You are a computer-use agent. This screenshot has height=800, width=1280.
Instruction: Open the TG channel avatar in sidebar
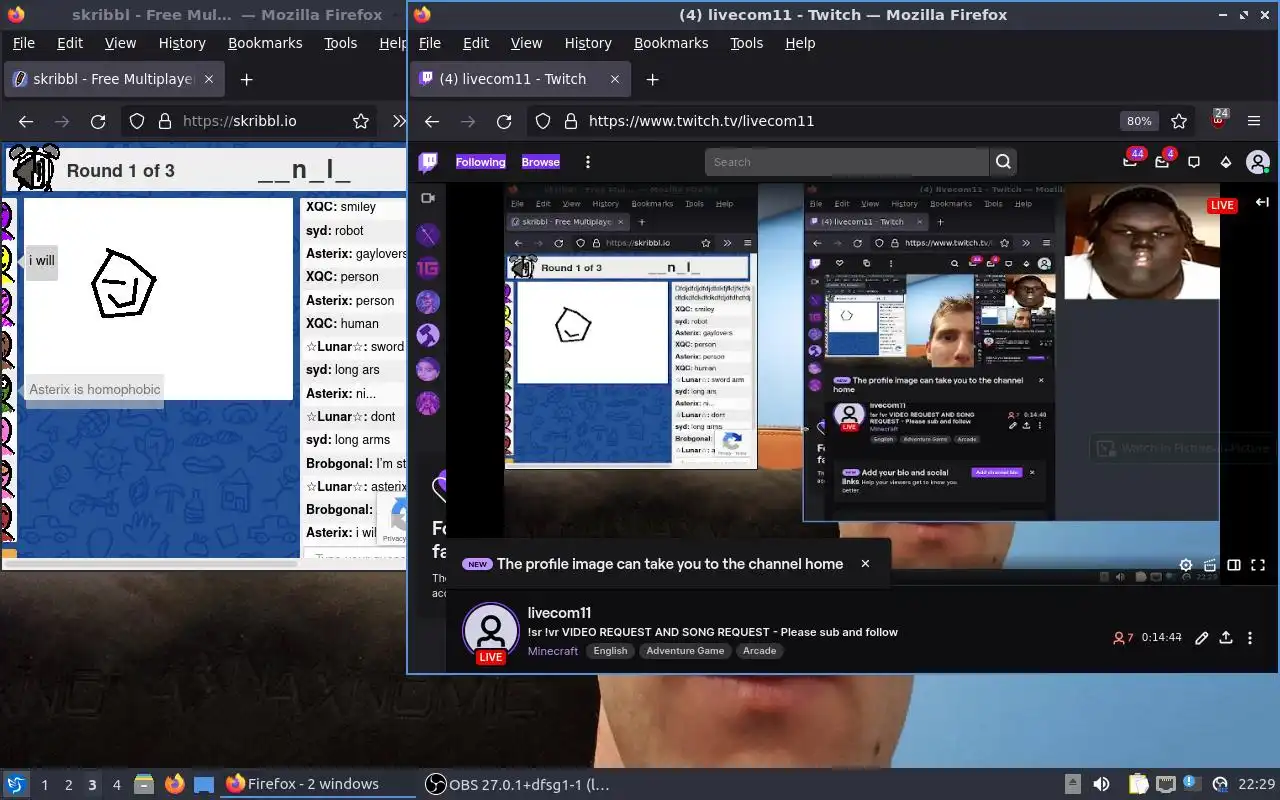[x=428, y=268]
